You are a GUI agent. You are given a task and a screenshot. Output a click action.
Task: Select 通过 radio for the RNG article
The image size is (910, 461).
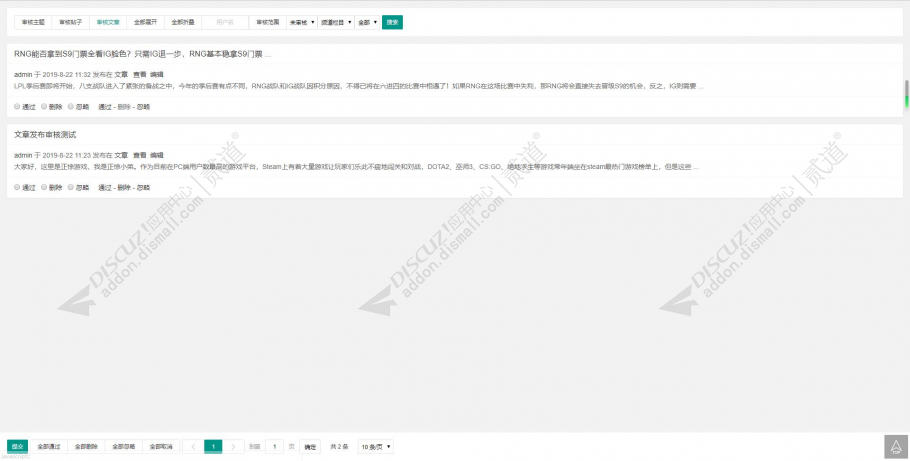point(17,106)
